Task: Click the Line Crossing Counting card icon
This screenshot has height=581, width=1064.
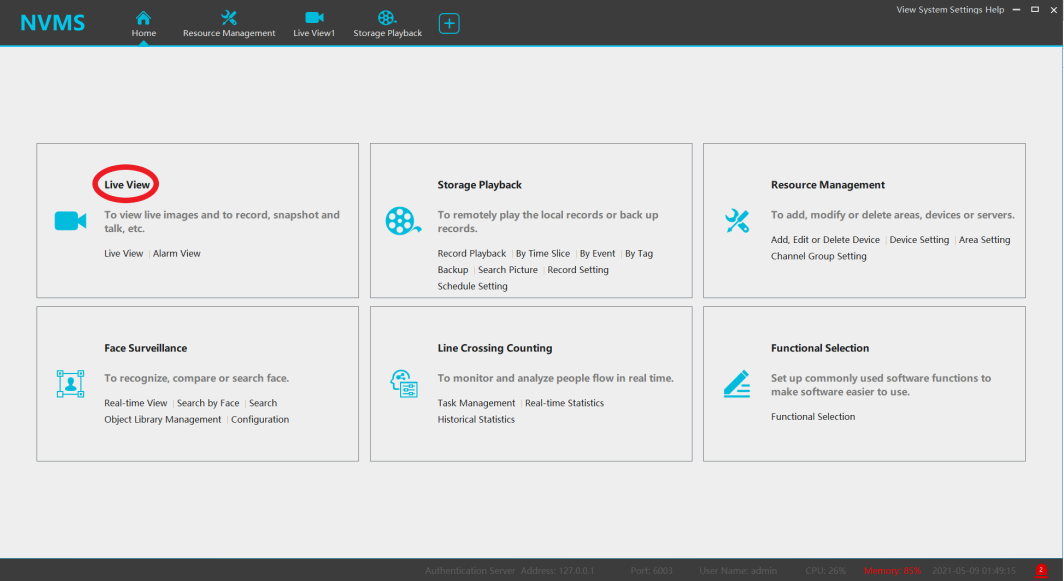Action: coord(403,384)
